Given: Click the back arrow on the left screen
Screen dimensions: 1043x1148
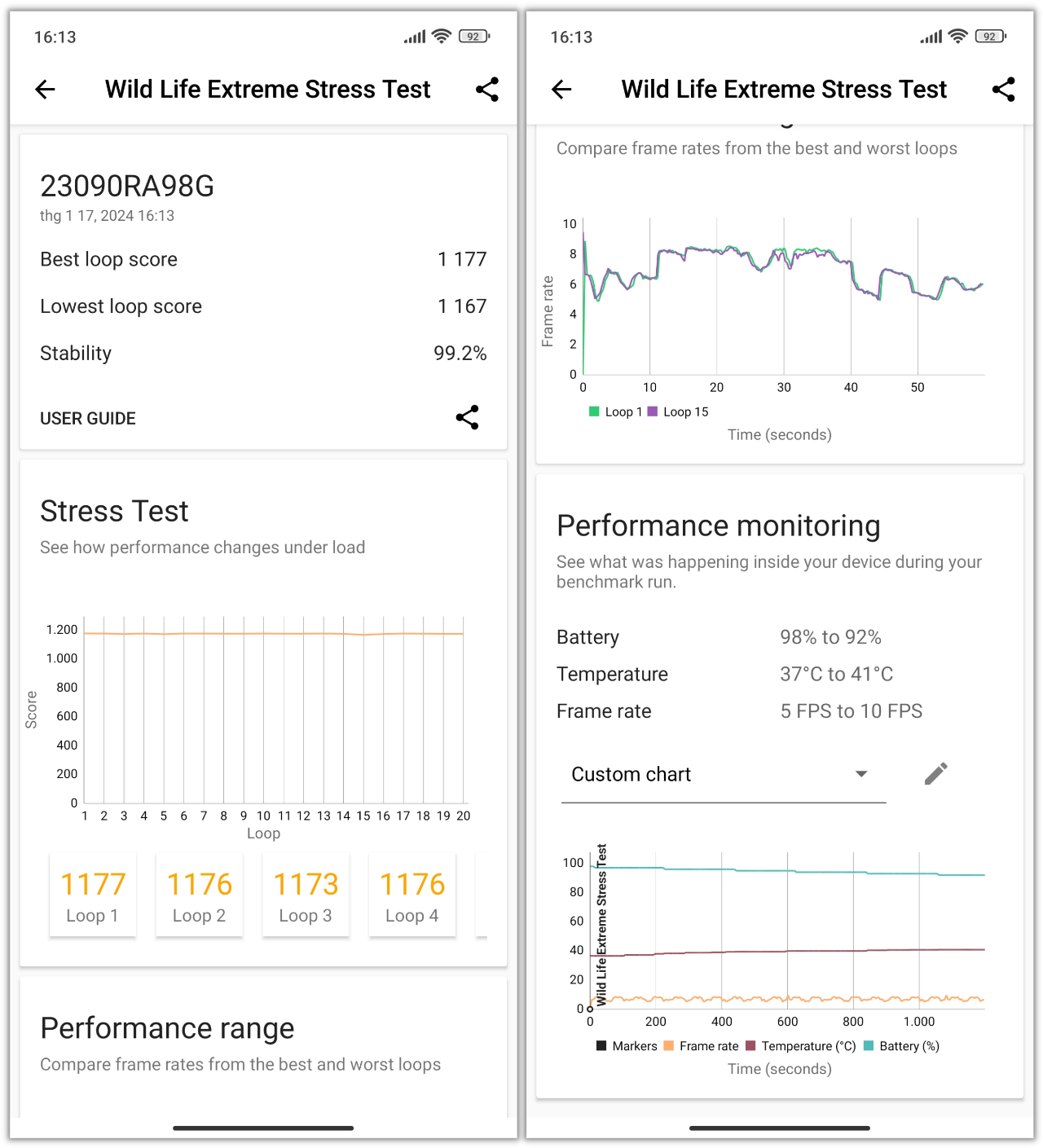Looking at the screenshot, I should (x=45, y=90).
